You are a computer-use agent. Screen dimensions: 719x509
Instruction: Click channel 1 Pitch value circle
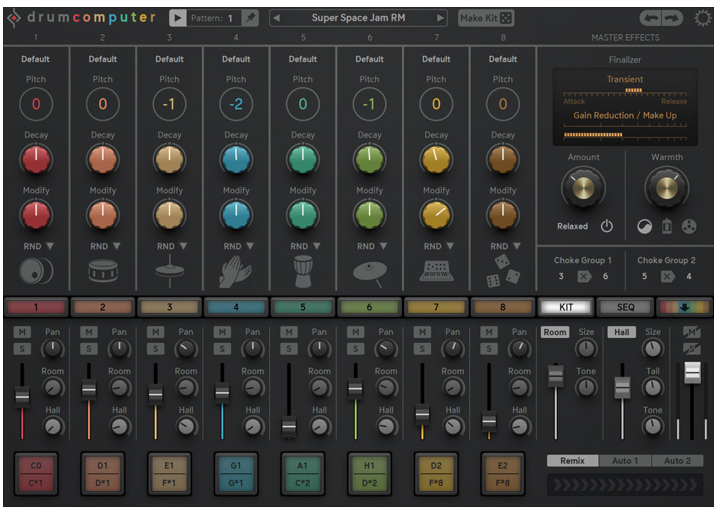[36, 104]
